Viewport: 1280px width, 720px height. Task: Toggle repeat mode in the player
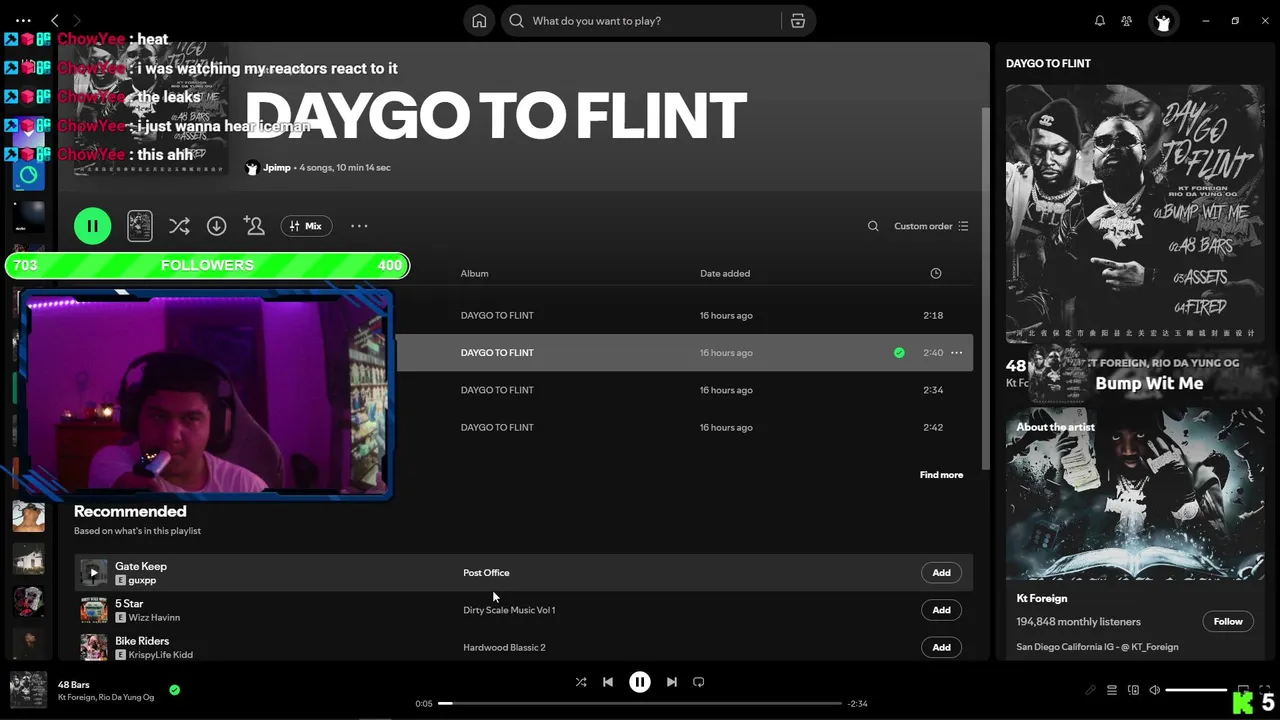coord(699,682)
